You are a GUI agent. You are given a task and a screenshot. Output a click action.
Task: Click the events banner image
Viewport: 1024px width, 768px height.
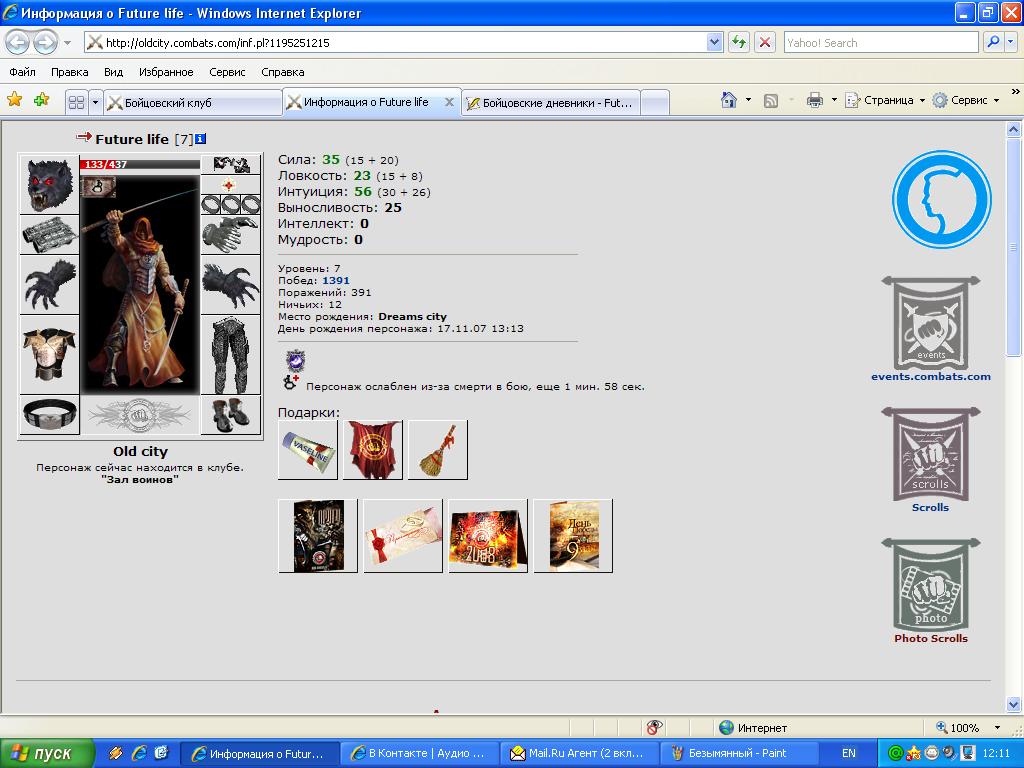(931, 323)
